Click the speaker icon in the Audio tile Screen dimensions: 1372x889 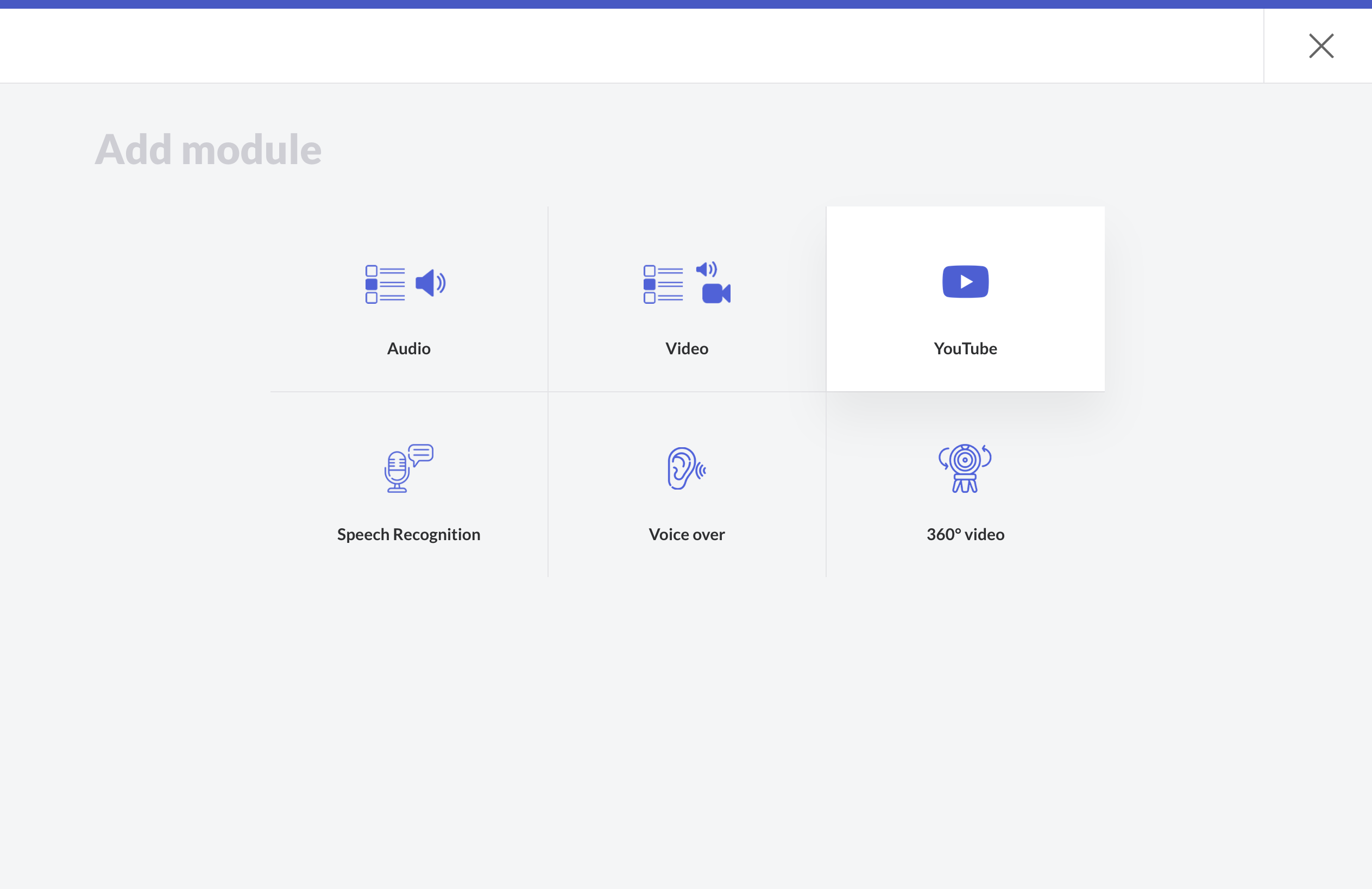pyautogui.click(x=430, y=283)
